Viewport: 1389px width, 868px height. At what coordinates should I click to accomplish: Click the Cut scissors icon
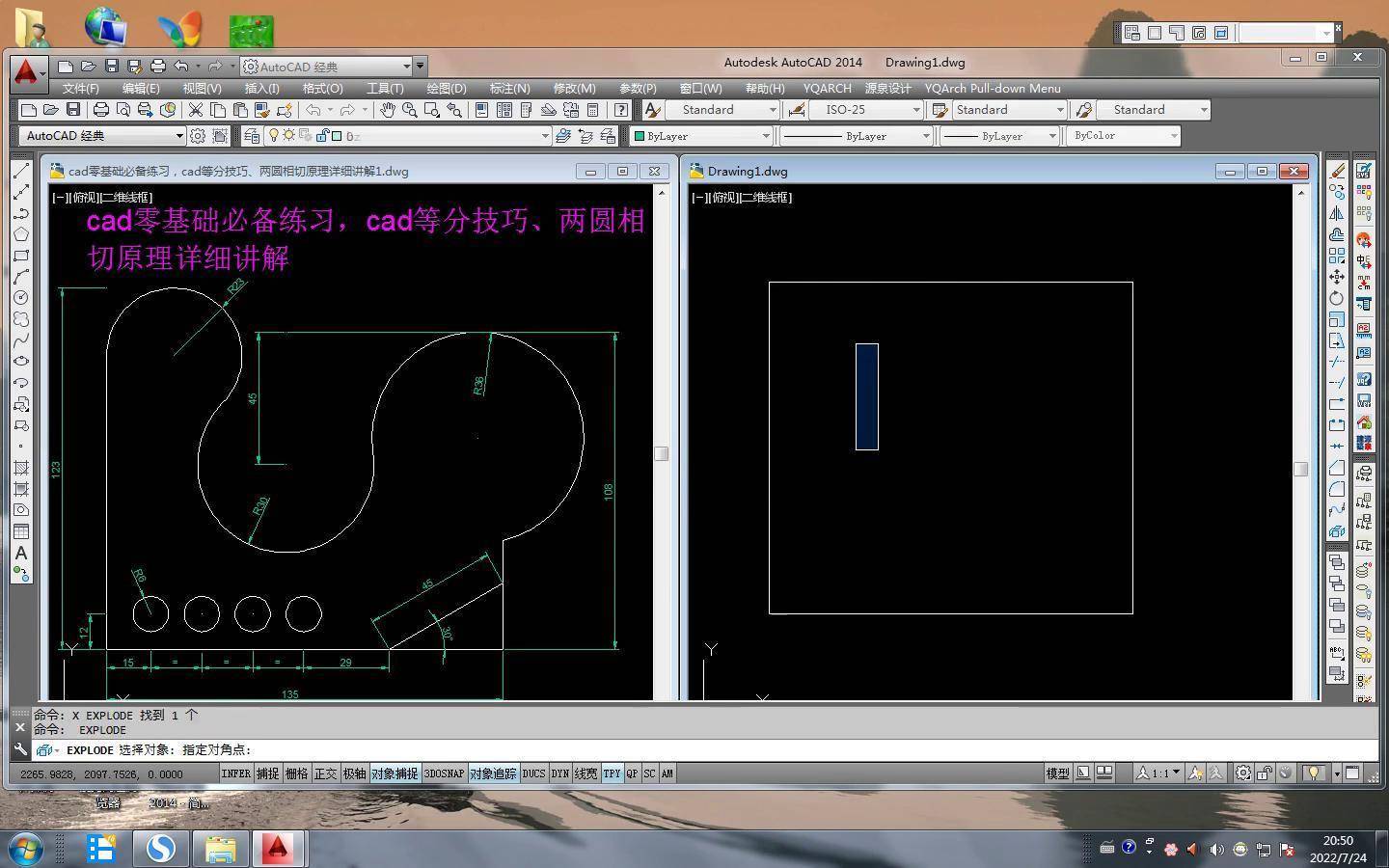click(x=195, y=110)
